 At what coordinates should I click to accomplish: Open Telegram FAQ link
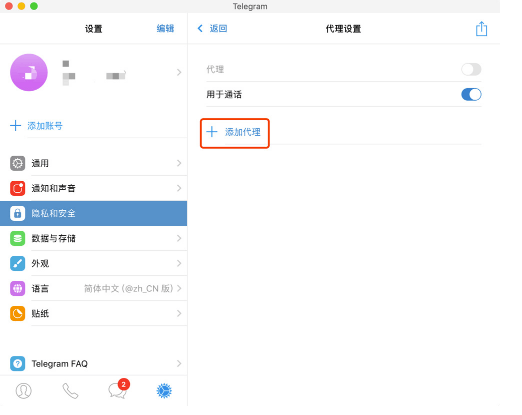[x=60, y=363]
